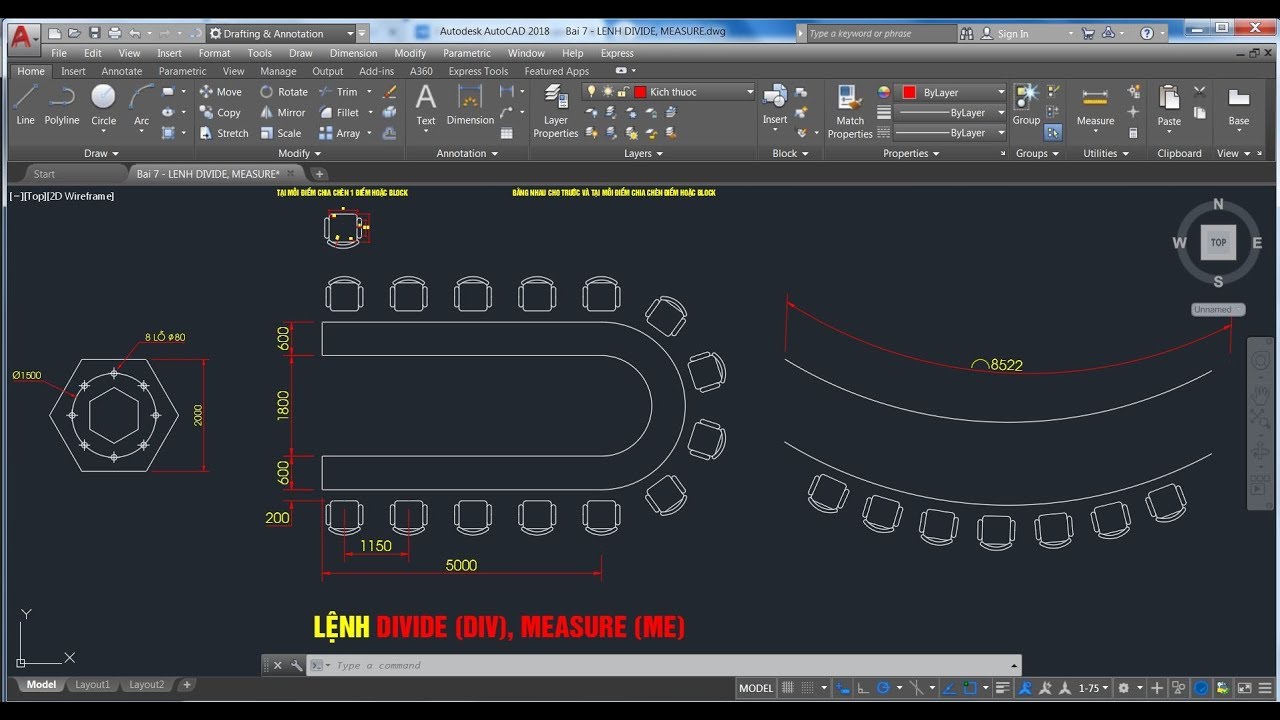1280x720 pixels.
Task: Click the red ByLayer color swatch
Action: (909, 92)
